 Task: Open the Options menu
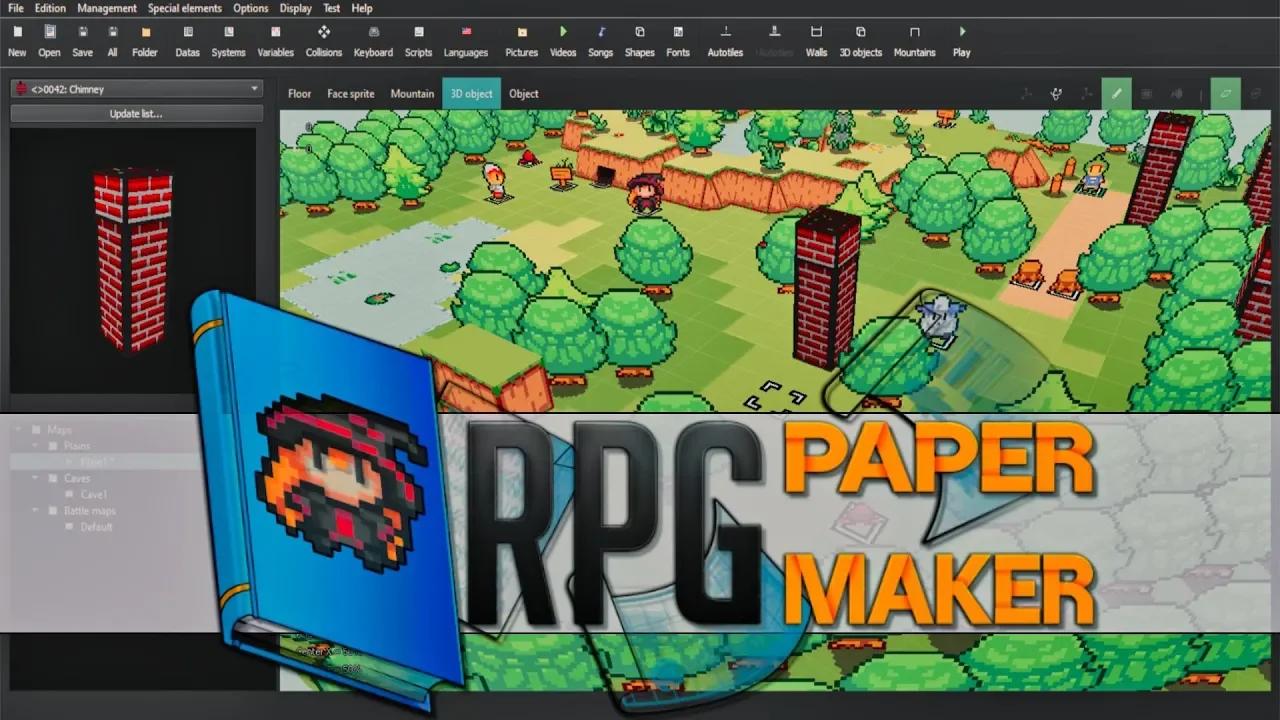250,8
